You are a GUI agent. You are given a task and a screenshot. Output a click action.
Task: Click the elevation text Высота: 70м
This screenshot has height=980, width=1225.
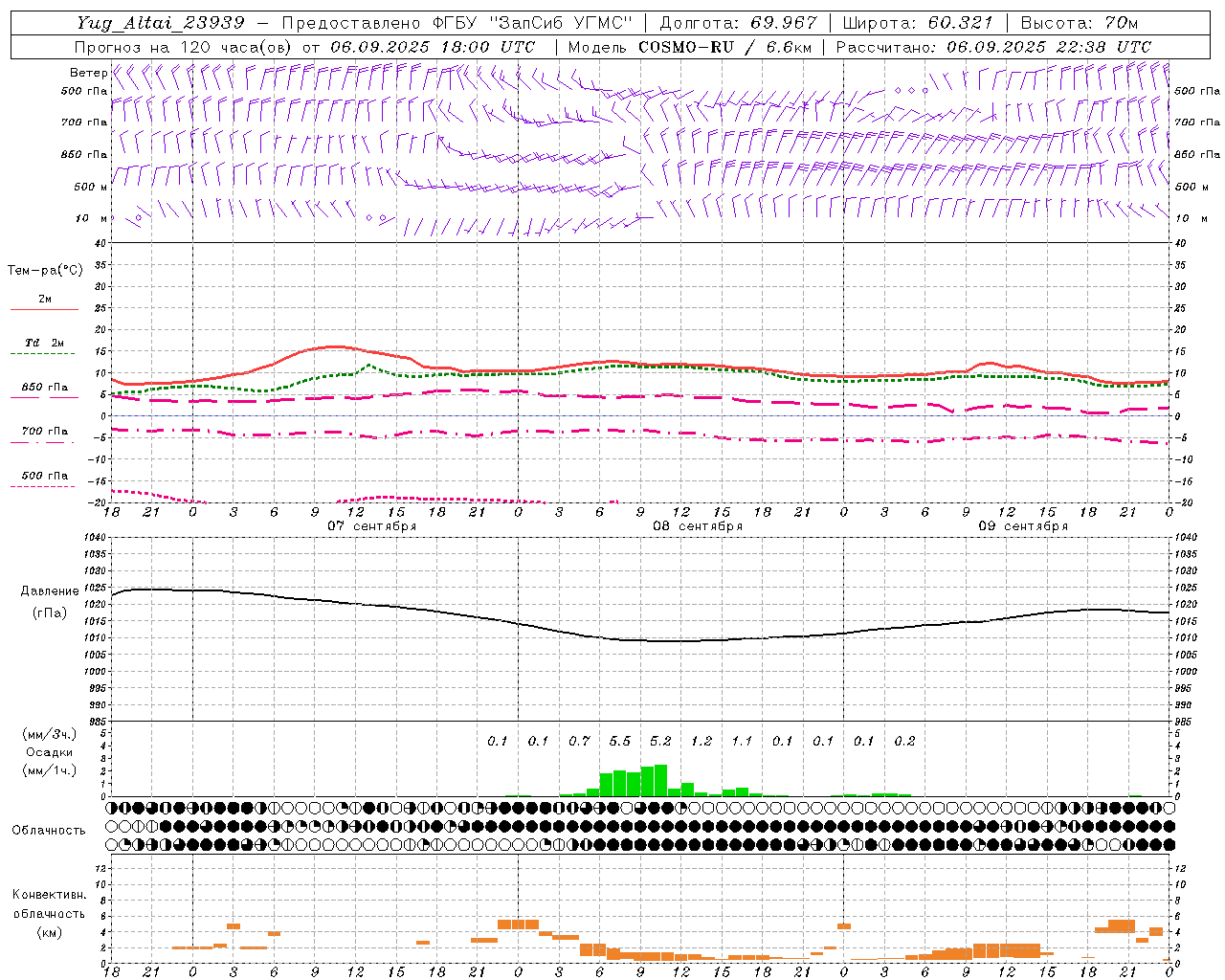(1080, 23)
